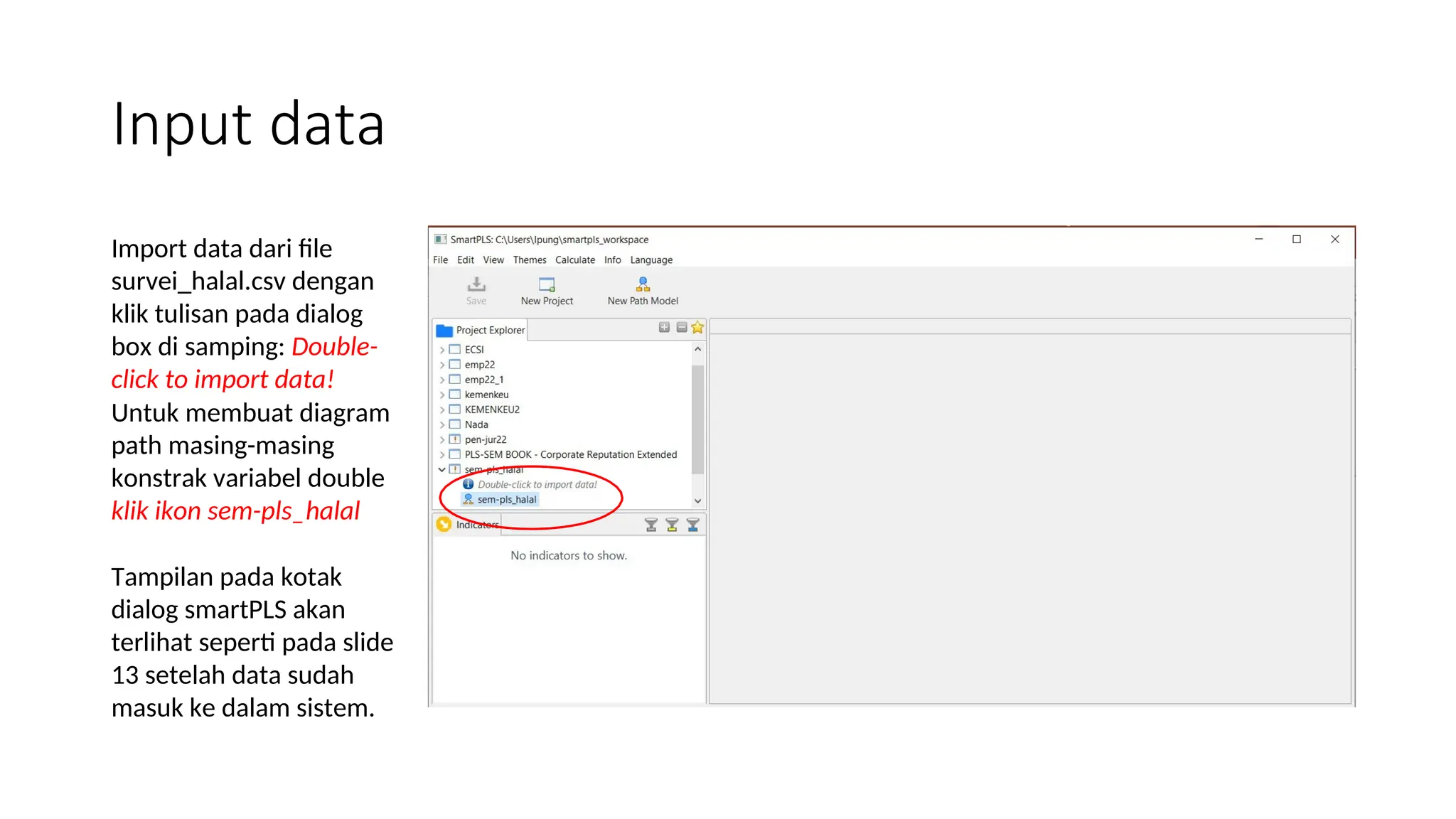Select the Project Explorer tab
Screen dimensions: 1456x819
(x=481, y=330)
